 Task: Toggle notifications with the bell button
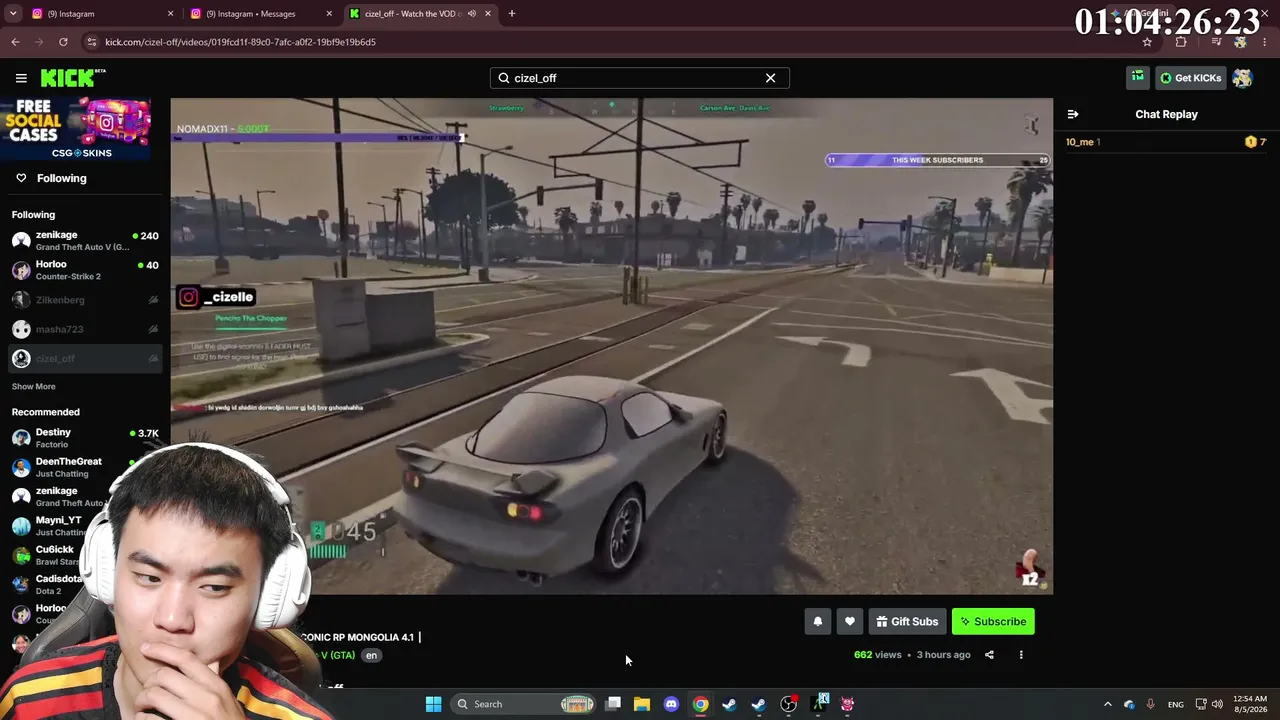[817, 622]
